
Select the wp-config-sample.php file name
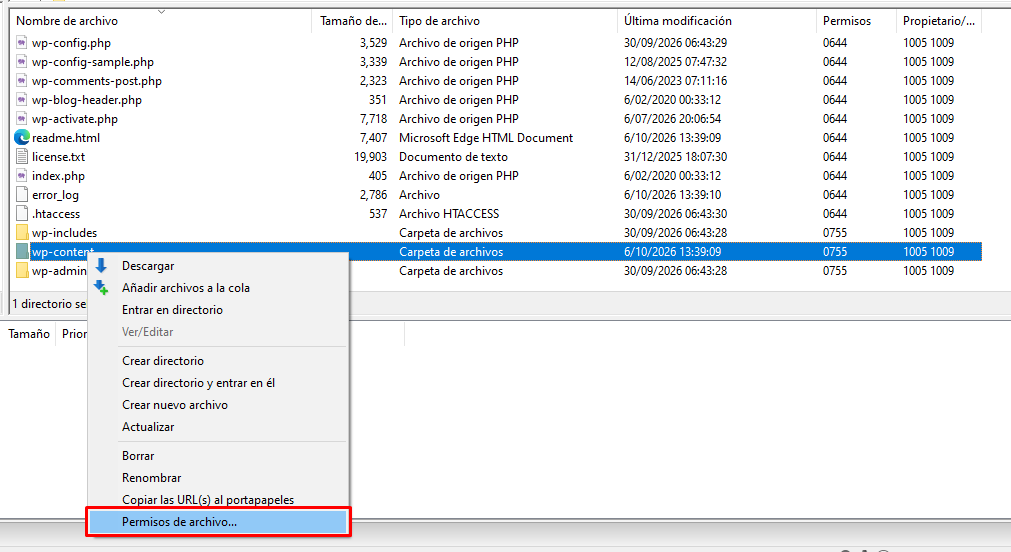click(x=93, y=62)
